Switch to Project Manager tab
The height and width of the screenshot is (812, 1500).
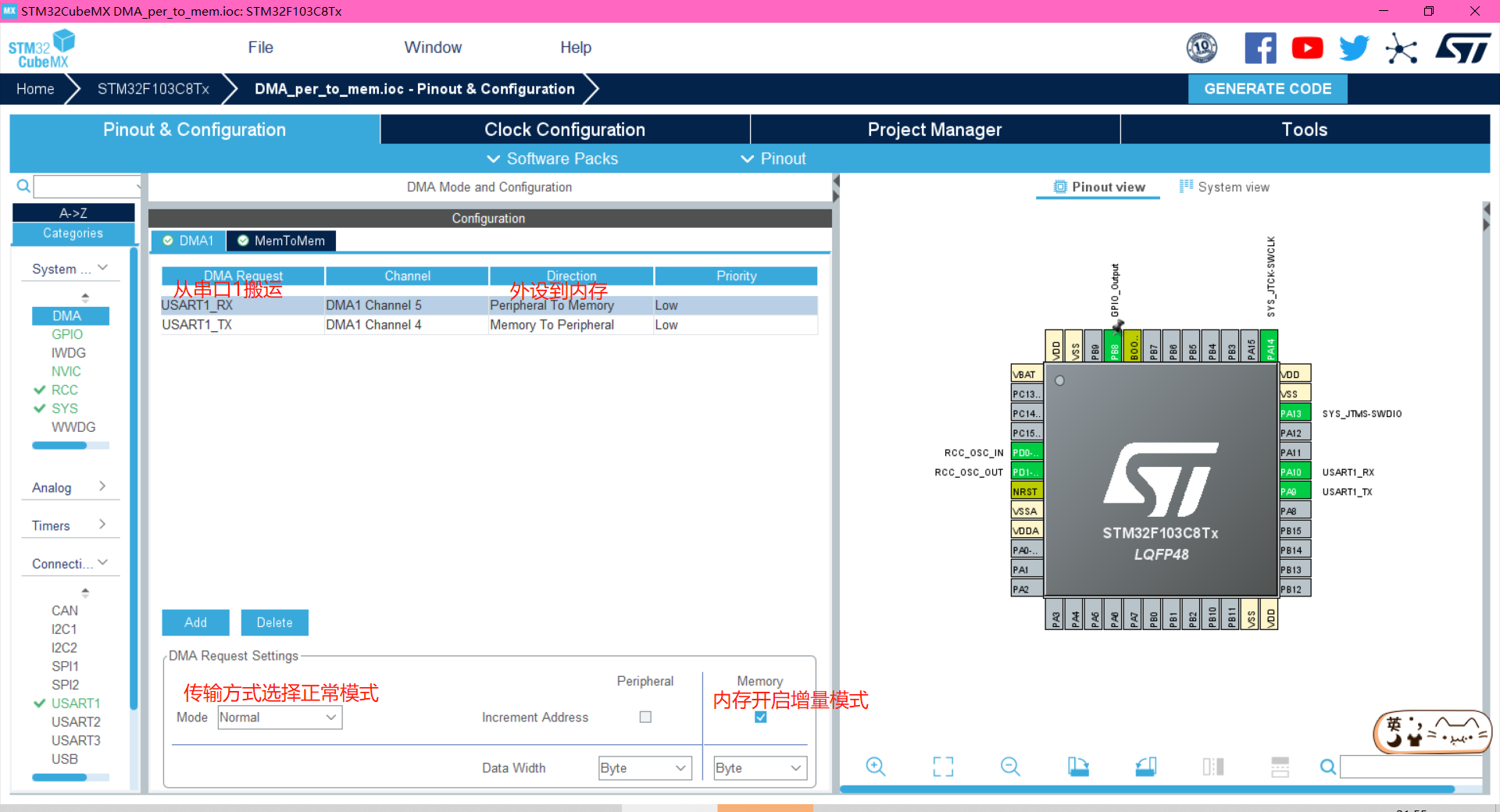coord(934,130)
